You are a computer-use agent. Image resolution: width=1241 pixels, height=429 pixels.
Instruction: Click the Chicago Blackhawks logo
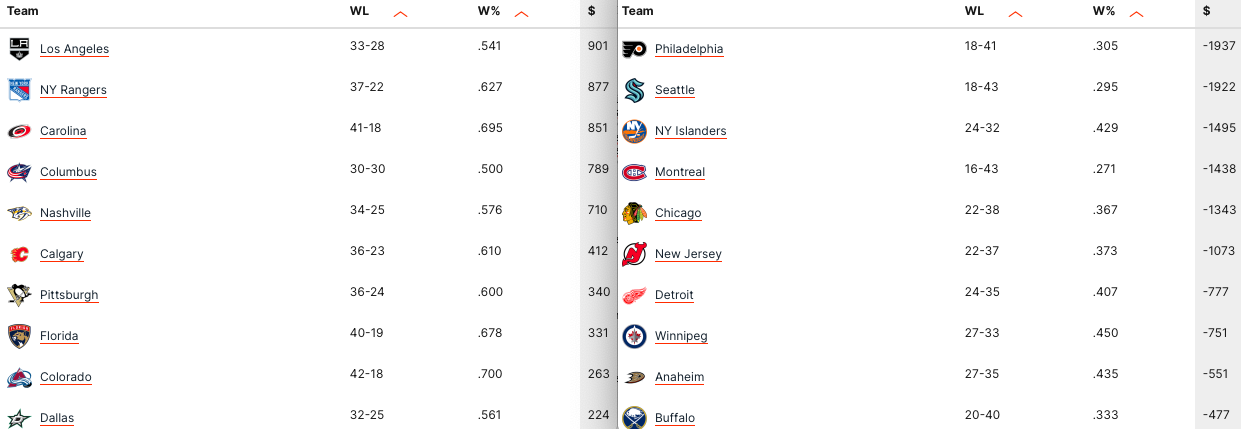coord(634,212)
